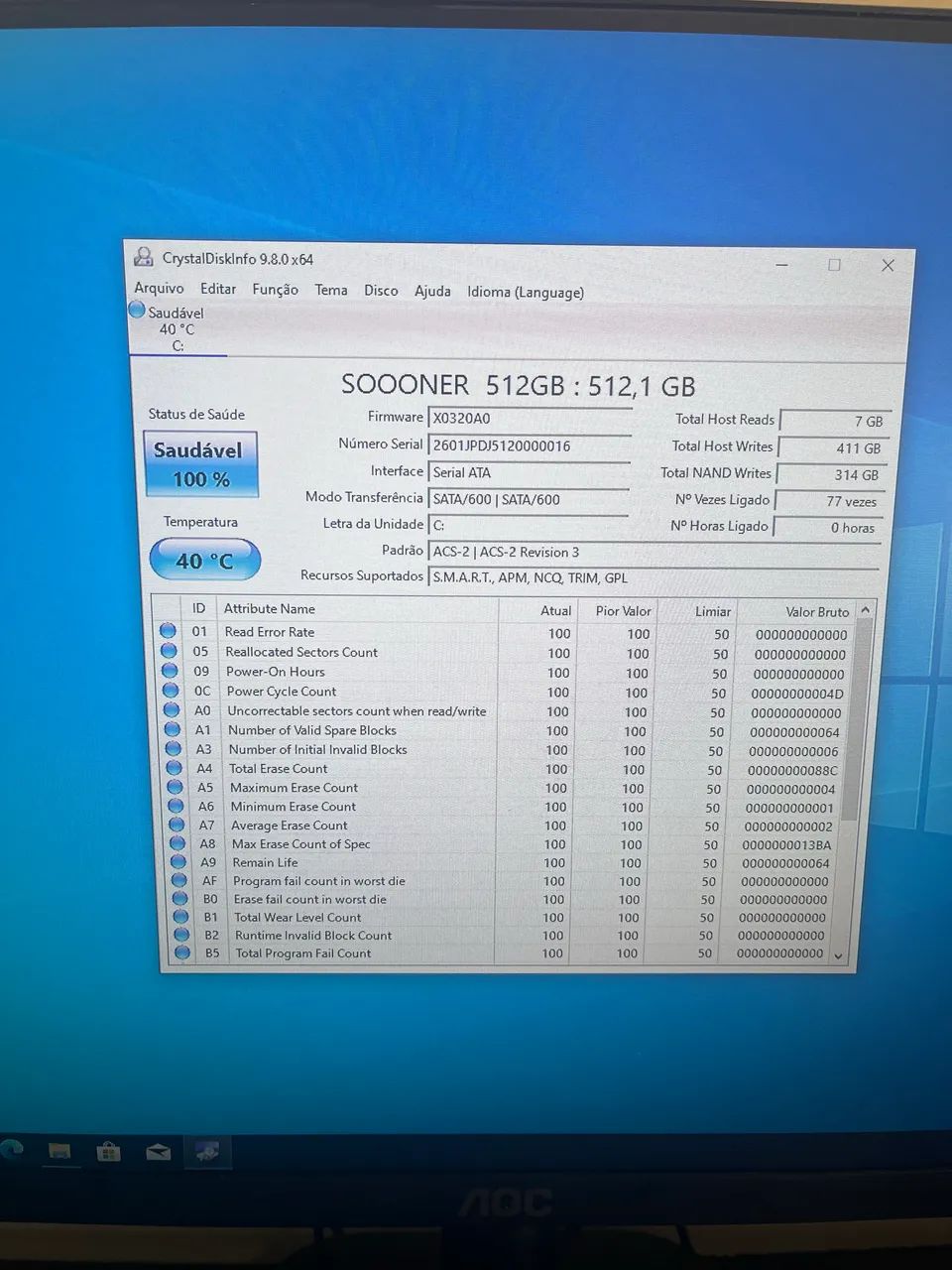Select the Program fail count in worst die row

(500, 881)
